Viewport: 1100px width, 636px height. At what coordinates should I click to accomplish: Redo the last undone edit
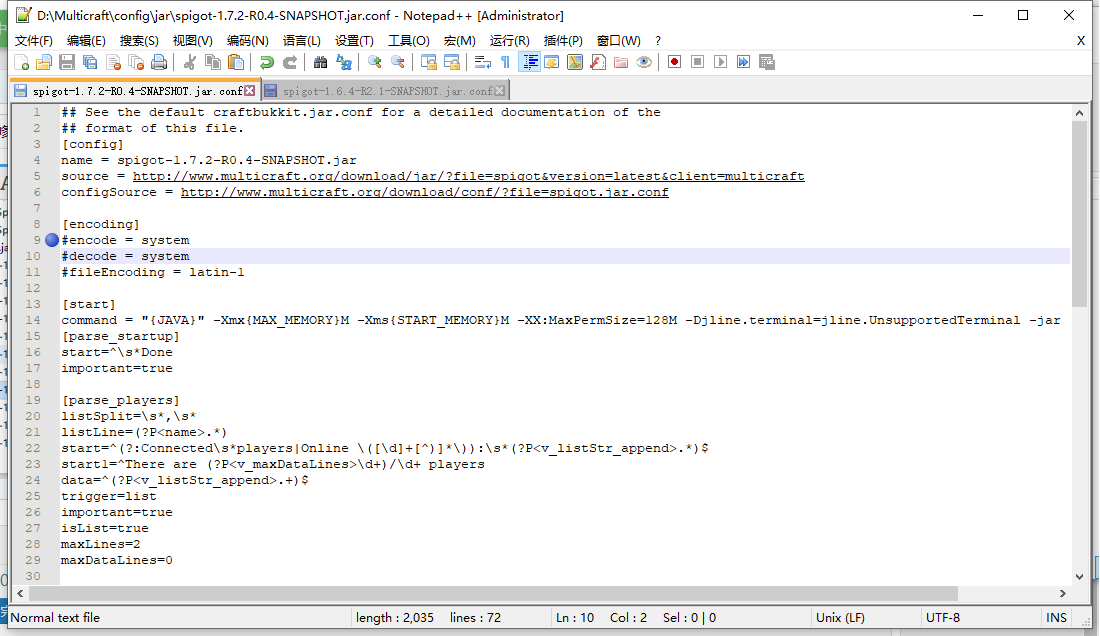(x=290, y=62)
